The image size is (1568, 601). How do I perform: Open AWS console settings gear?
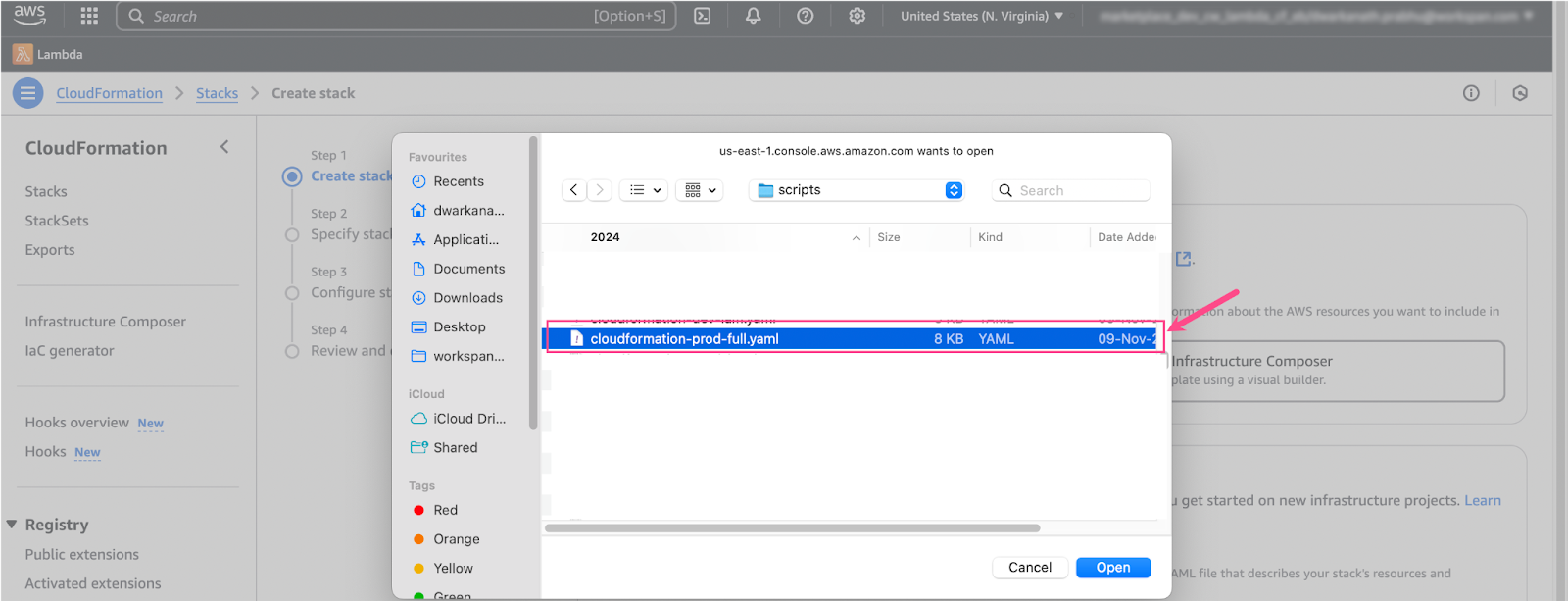click(x=857, y=16)
